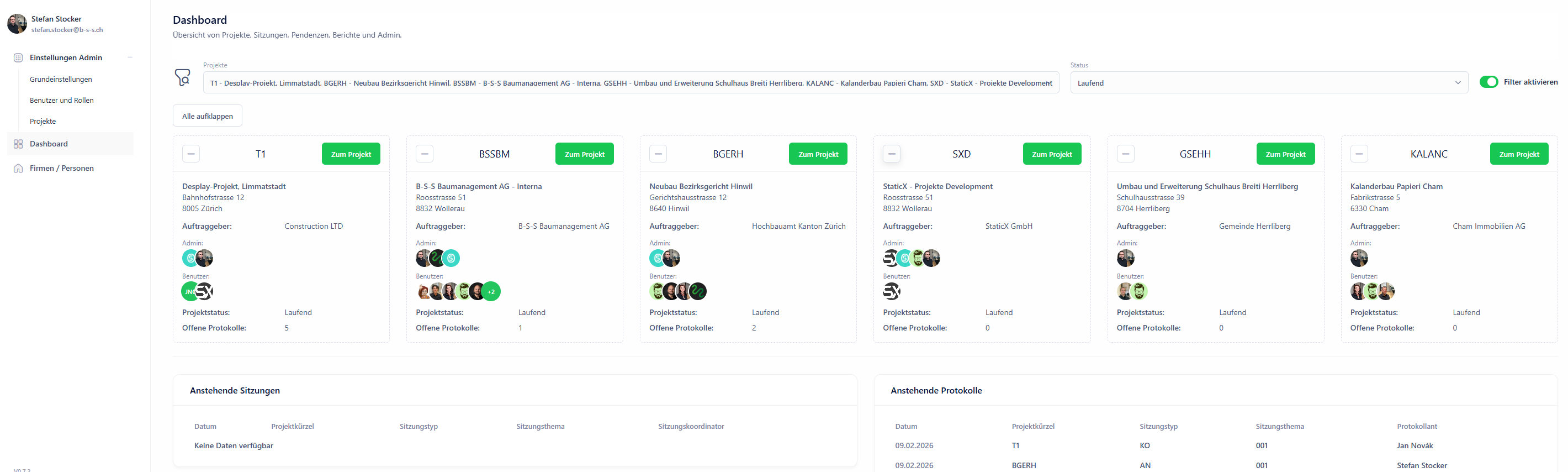
Task: Open Grundeinstellungen in the sidebar
Action: (61, 80)
